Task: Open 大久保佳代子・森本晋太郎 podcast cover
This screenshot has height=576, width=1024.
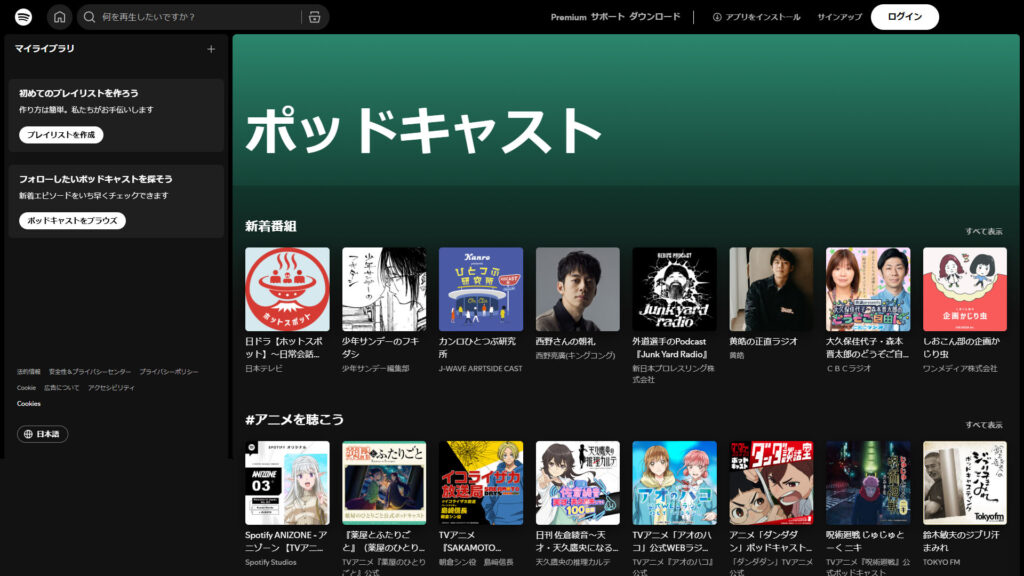Action: point(868,289)
